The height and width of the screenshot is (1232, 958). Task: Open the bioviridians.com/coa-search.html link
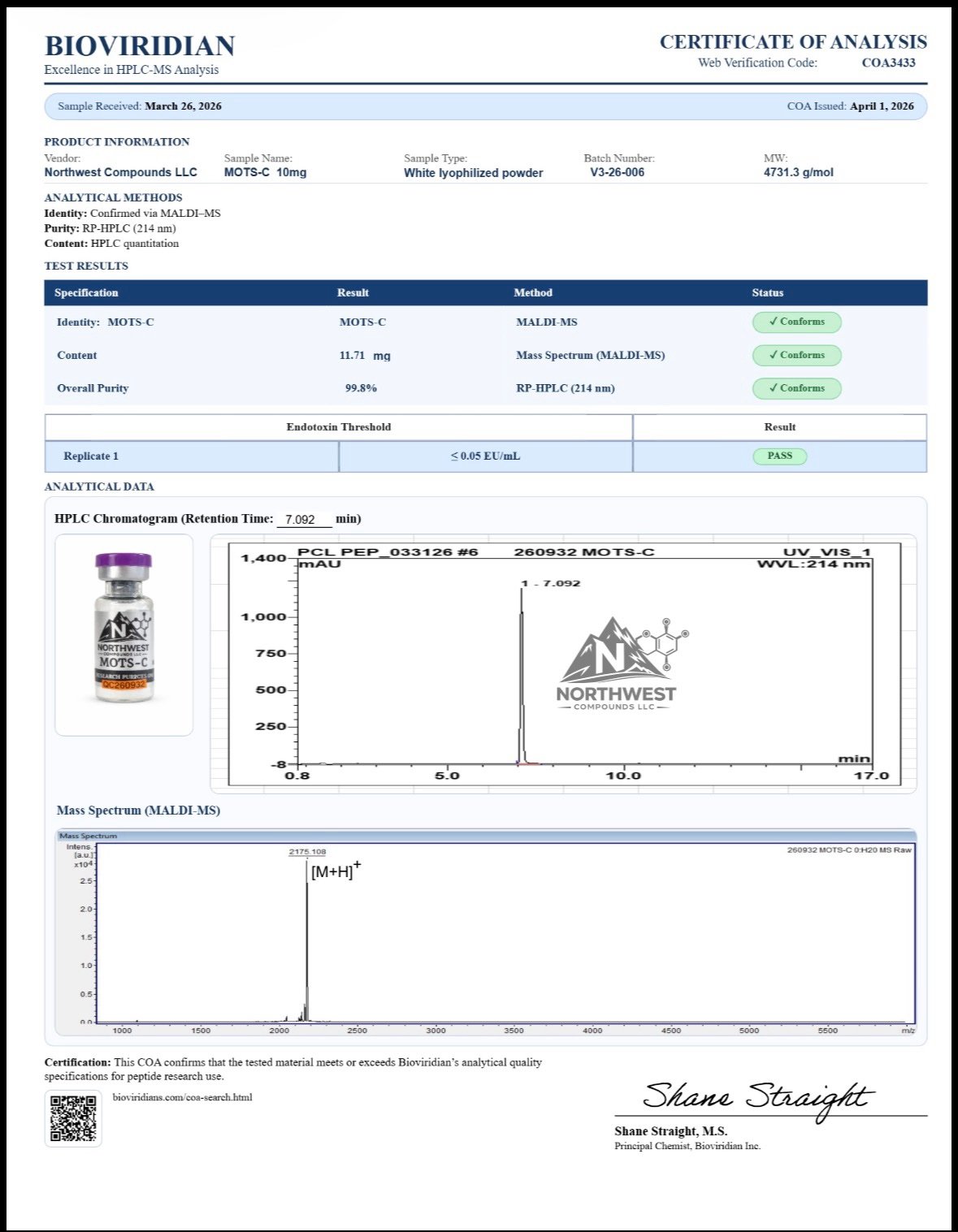[182, 1097]
